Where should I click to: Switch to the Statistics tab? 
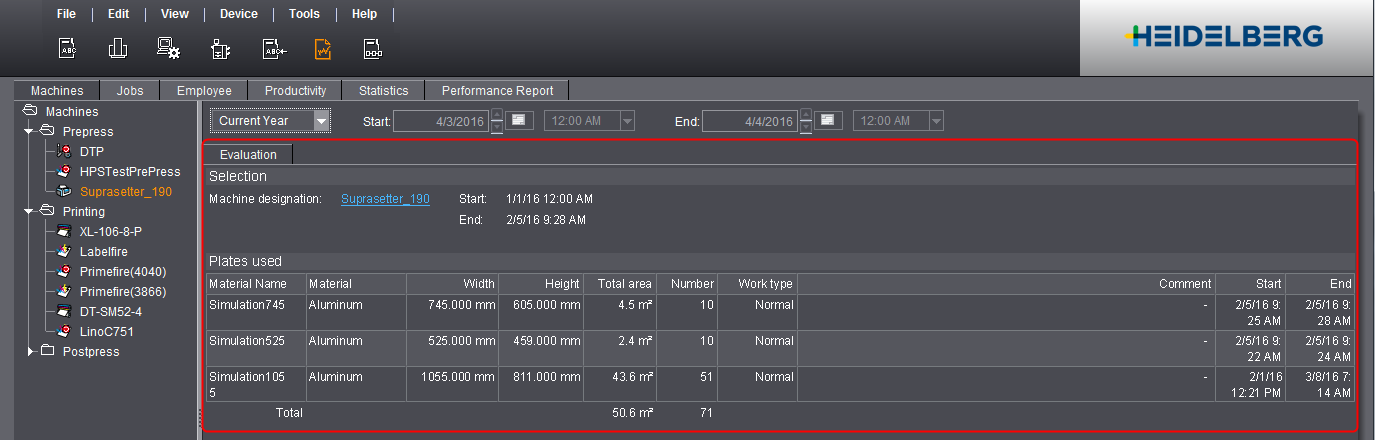pyautogui.click(x=383, y=90)
